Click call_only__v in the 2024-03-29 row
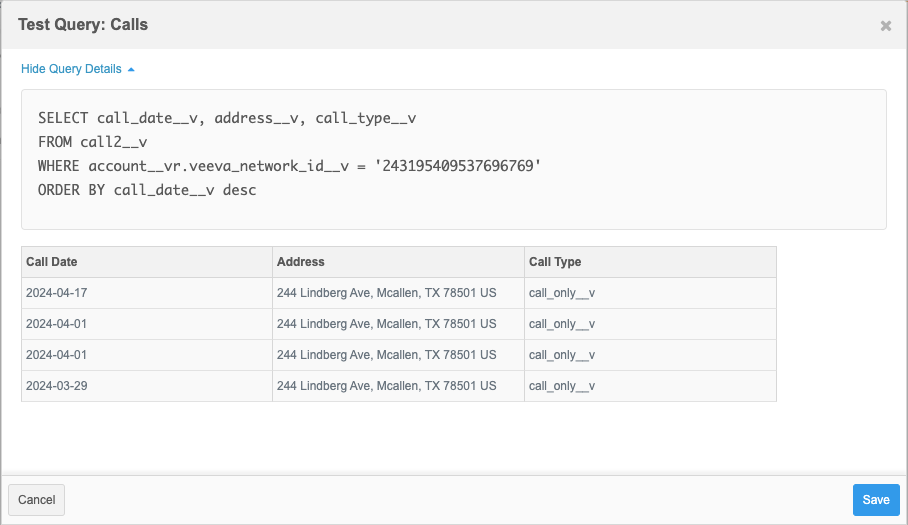This screenshot has height=525, width=908. click(562, 386)
